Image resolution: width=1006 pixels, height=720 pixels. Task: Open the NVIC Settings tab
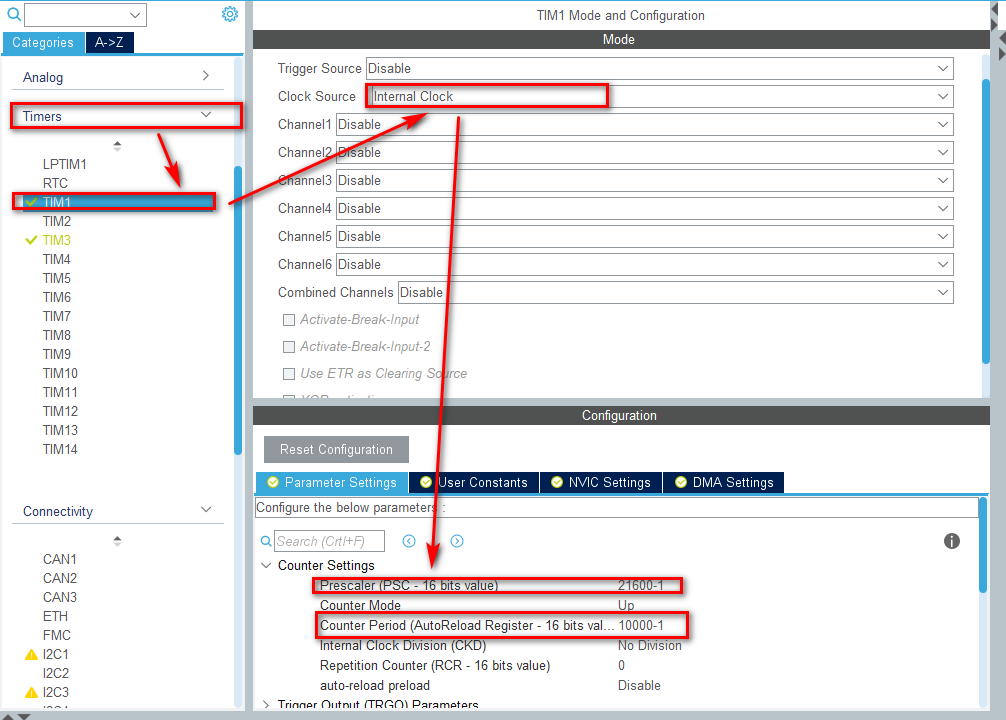pos(601,483)
